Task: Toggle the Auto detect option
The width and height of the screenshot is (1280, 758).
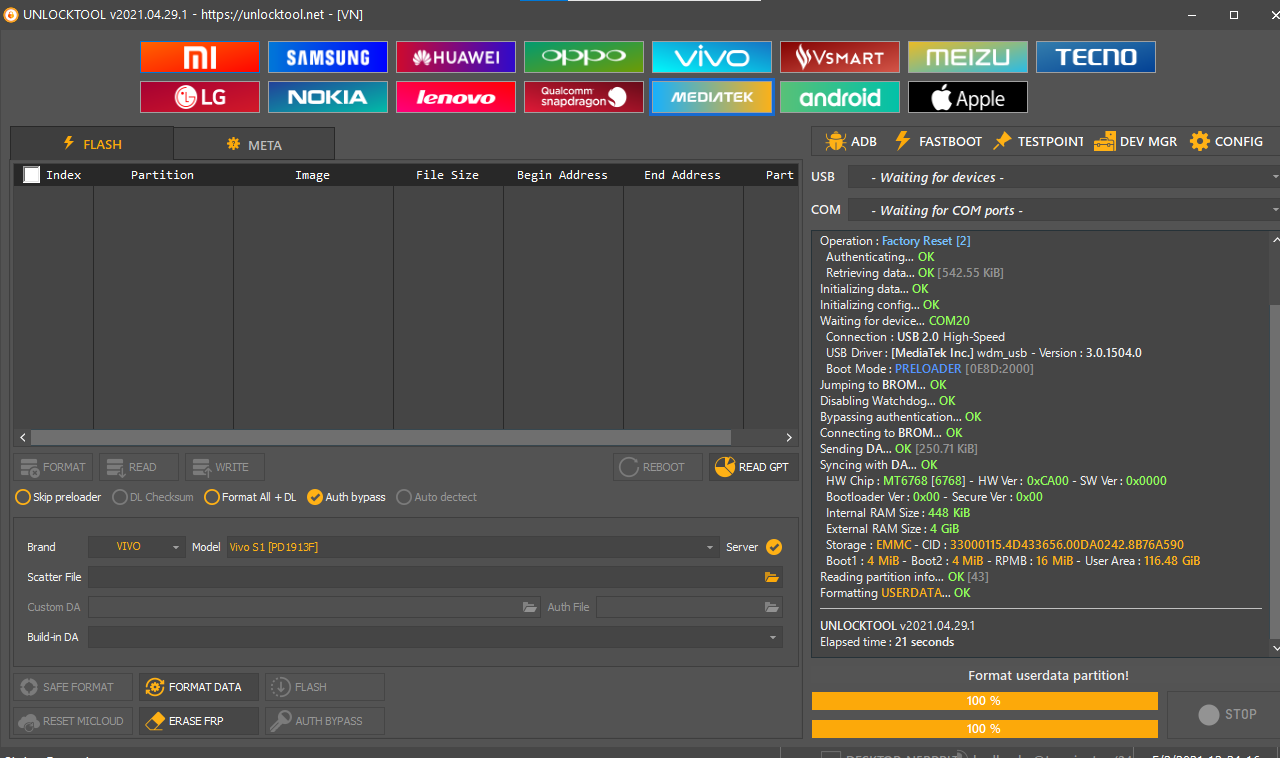Action: [x=437, y=497]
